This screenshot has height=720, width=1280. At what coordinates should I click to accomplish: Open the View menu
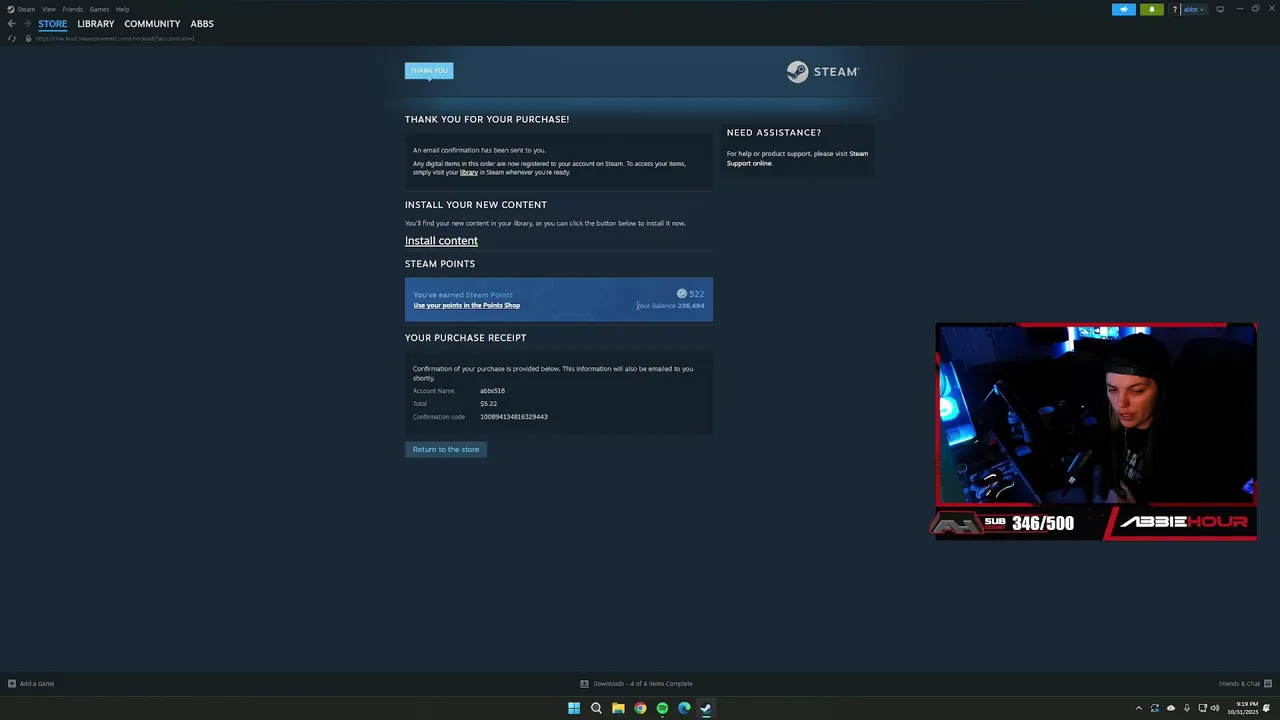pyautogui.click(x=48, y=9)
